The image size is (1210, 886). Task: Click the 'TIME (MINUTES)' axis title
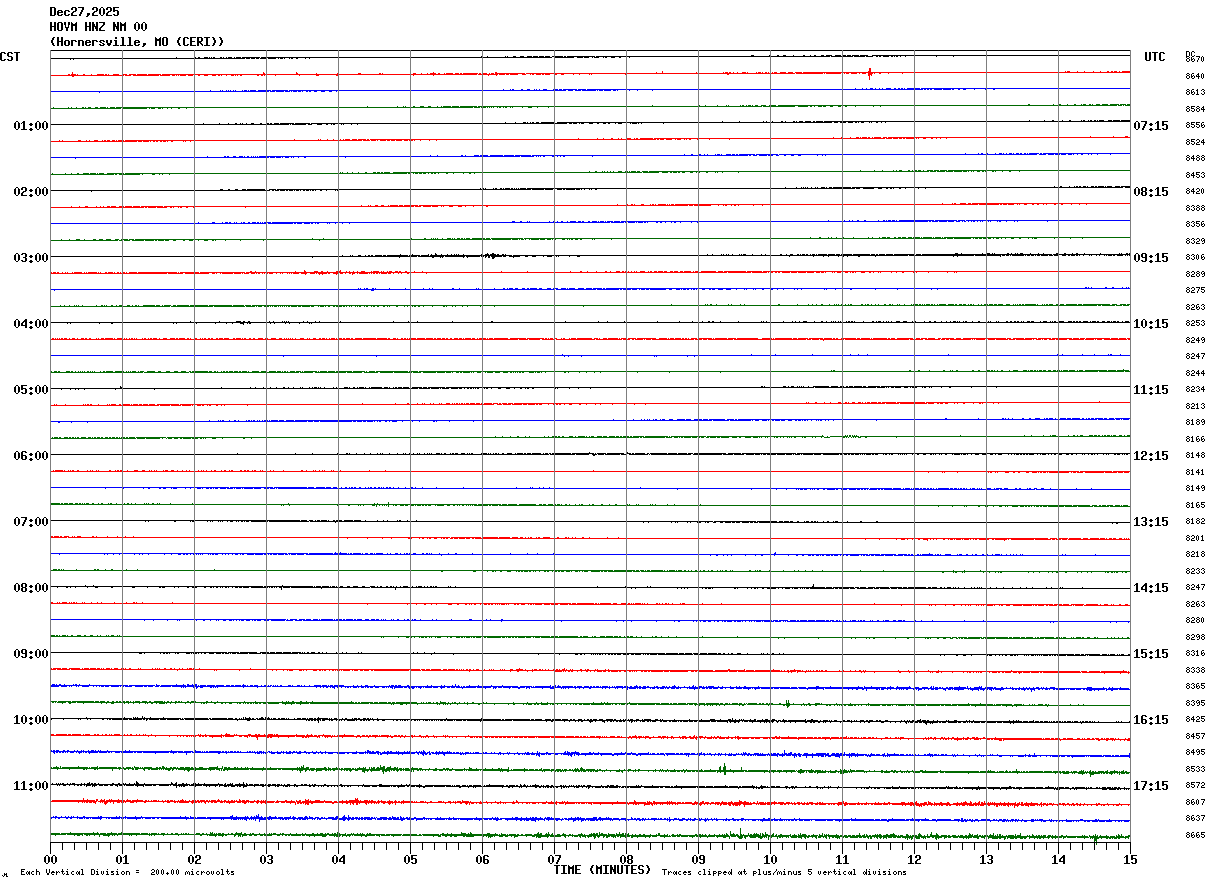pos(602,870)
